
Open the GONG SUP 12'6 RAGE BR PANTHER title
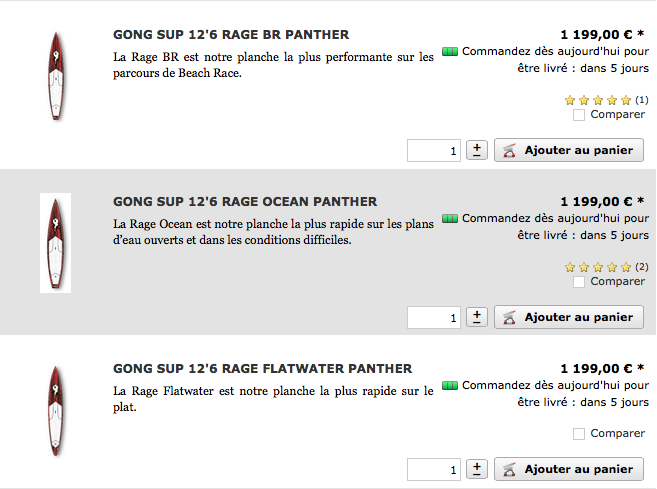tap(231, 34)
